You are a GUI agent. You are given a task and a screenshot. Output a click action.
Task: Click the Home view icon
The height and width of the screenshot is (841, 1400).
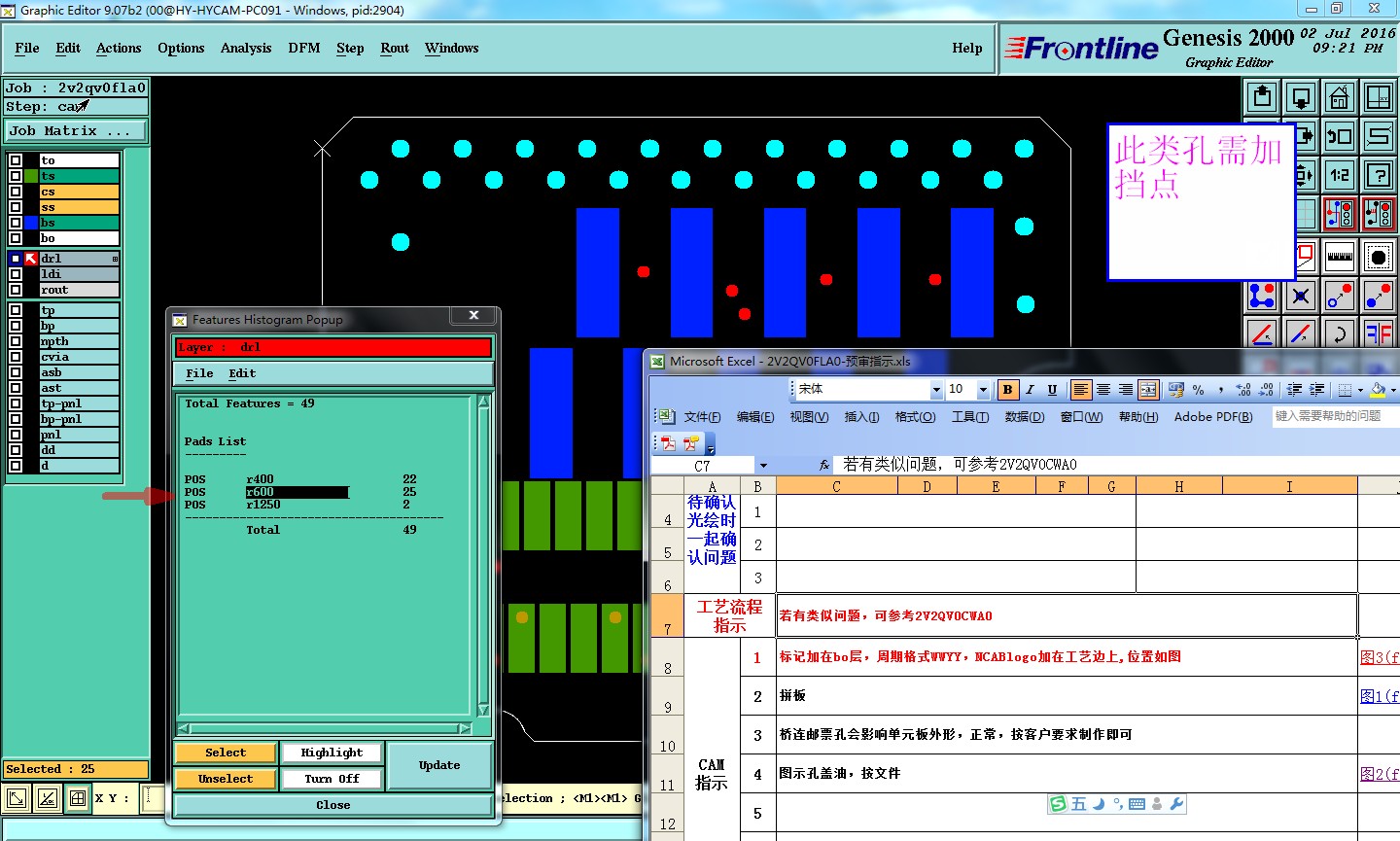(1340, 97)
